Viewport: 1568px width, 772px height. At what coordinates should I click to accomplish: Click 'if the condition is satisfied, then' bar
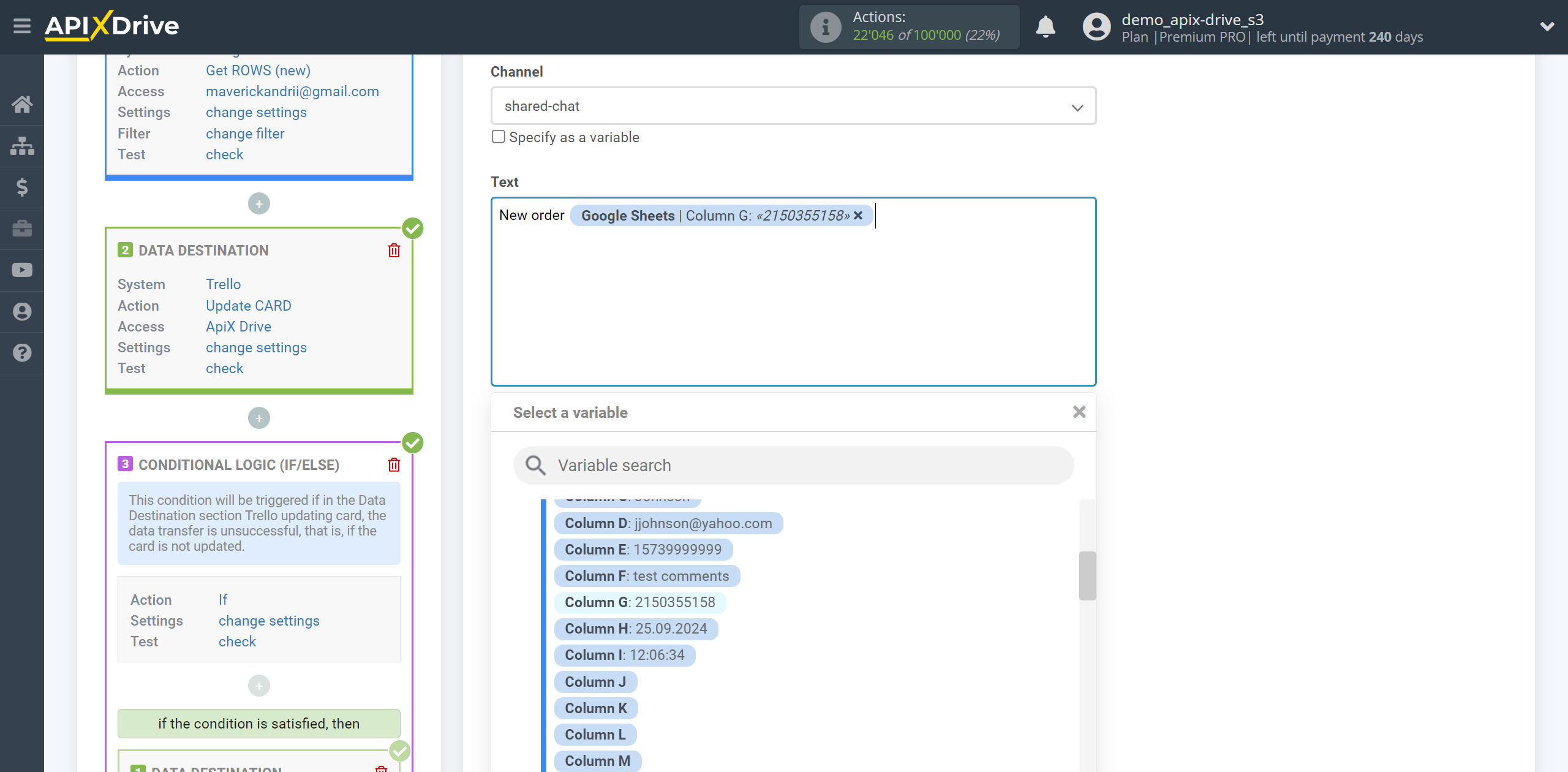259,724
